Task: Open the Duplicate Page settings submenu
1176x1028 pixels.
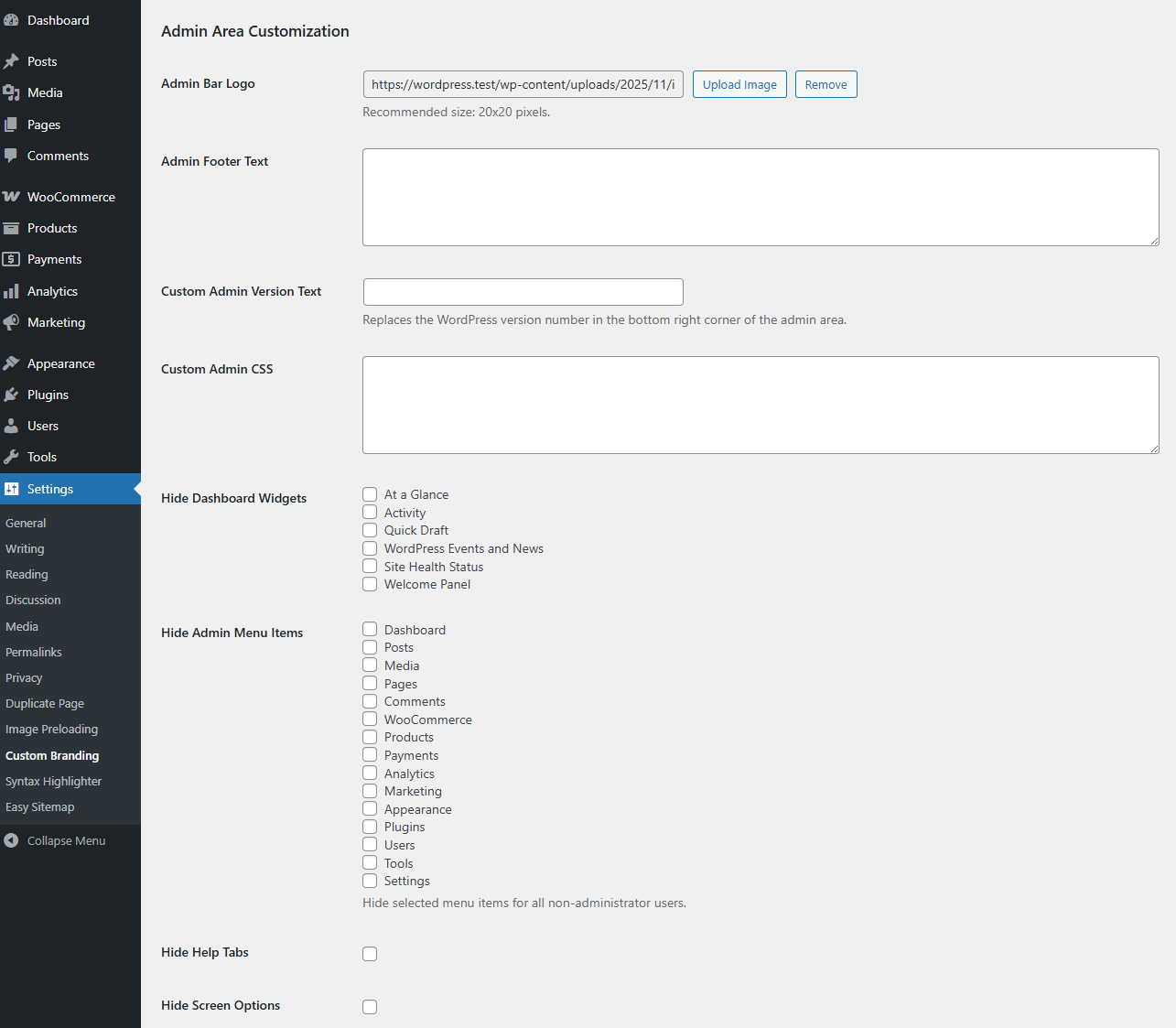Action: pyautogui.click(x=45, y=703)
